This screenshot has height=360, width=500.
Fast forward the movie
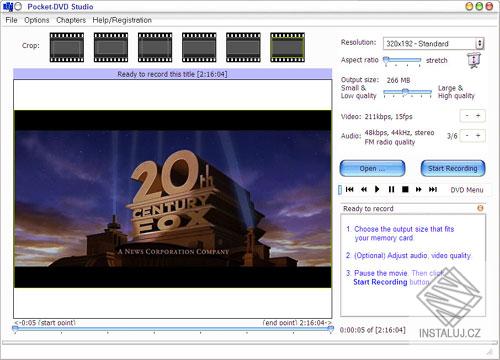click(x=419, y=189)
